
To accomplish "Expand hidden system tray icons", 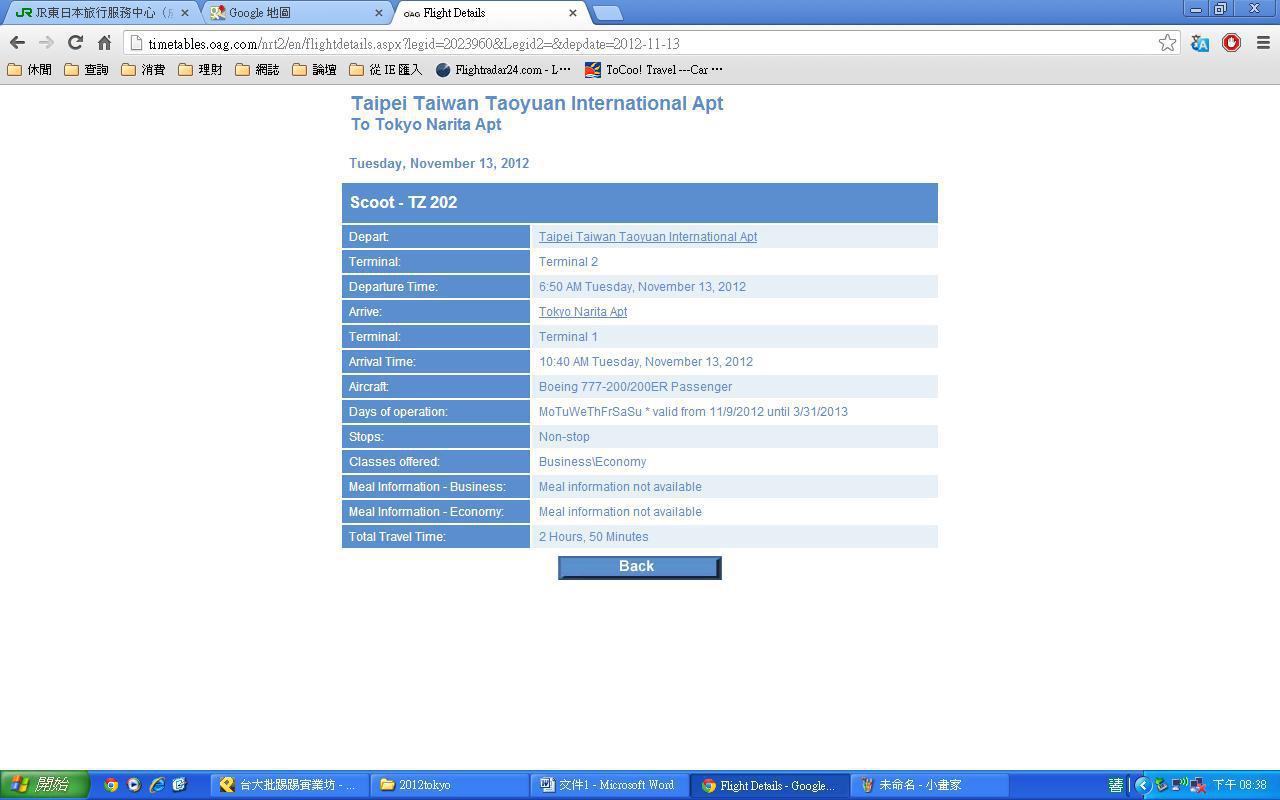I will [1143, 785].
